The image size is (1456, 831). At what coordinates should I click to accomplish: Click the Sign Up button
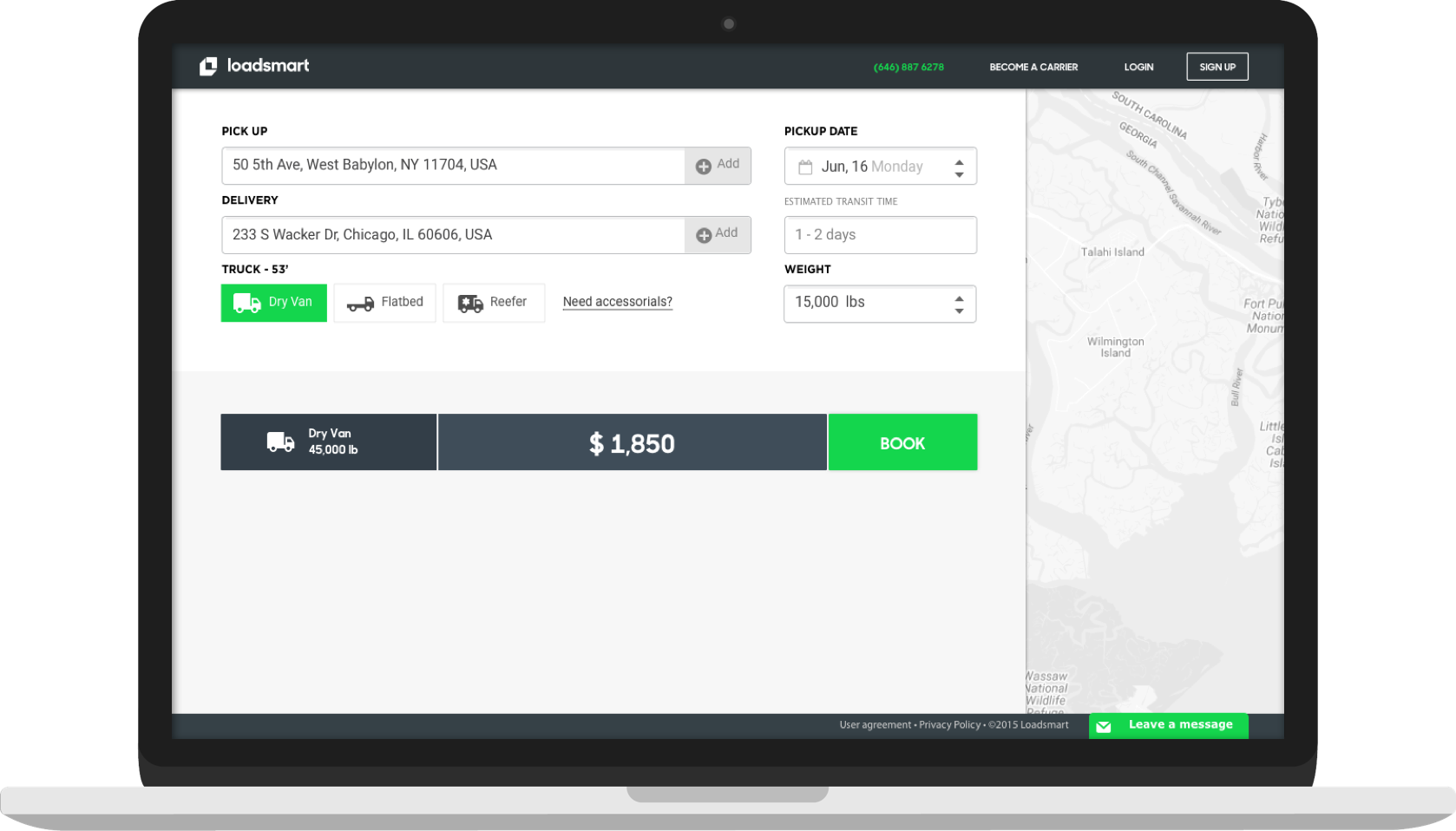[x=1217, y=67]
